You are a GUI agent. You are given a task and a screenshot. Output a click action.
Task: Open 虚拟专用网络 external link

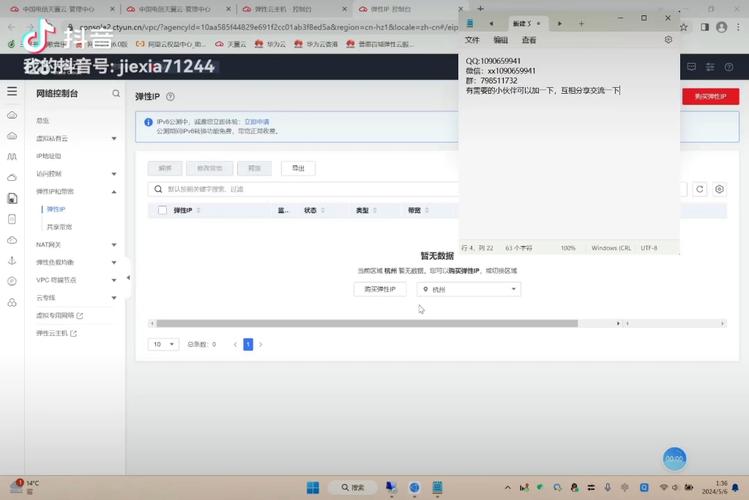point(60,315)
